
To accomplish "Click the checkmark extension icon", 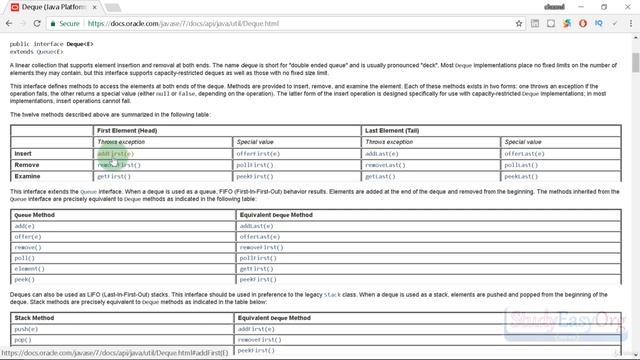I will 615,24.
